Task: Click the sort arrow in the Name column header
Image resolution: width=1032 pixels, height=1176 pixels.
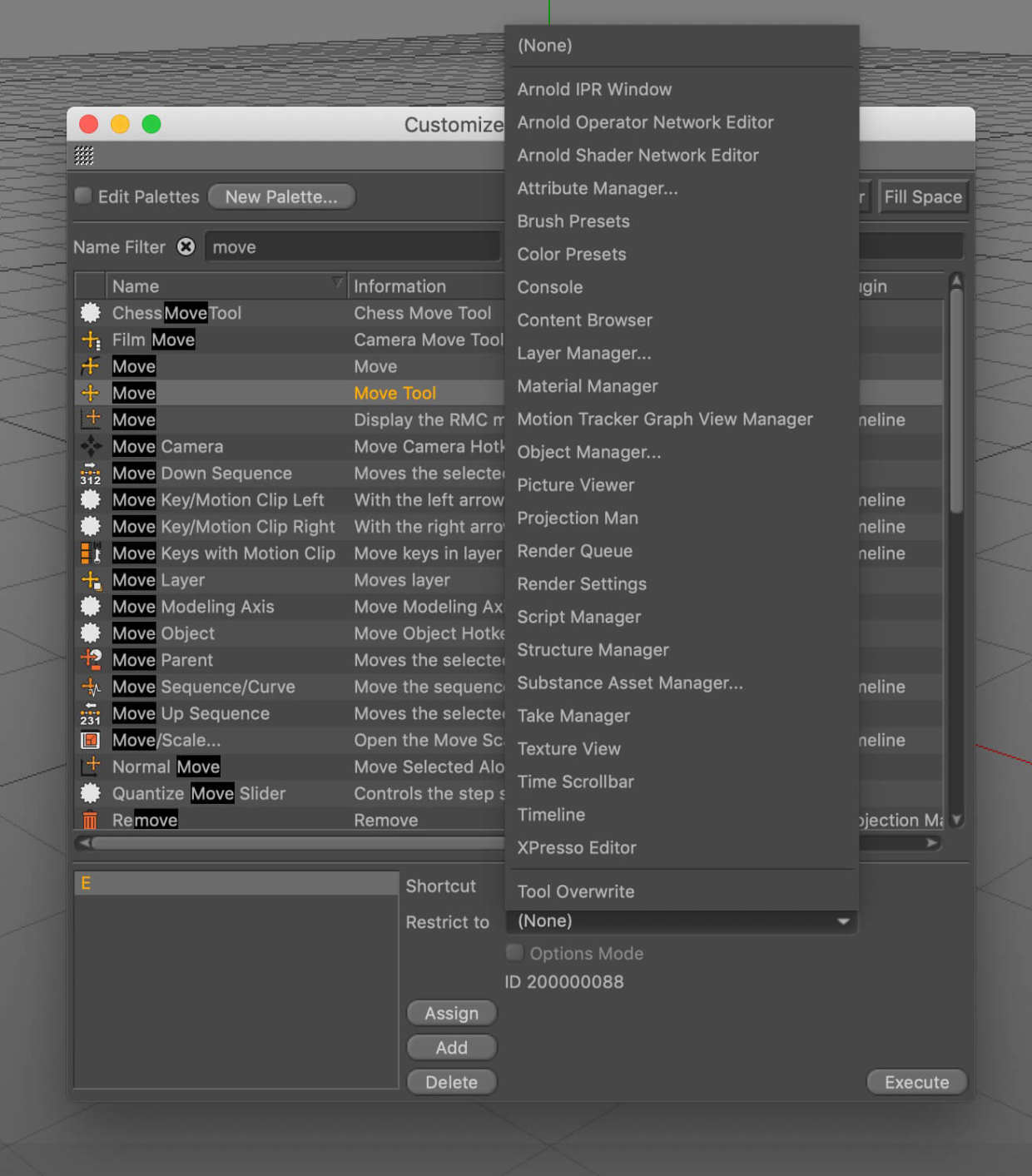Action: point(337,284)
